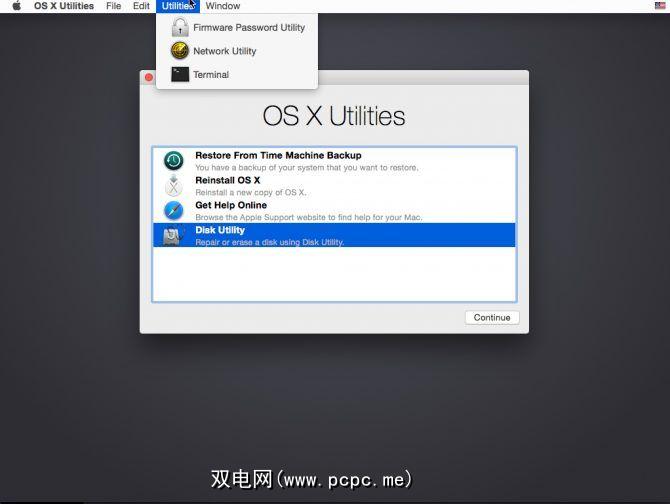The height and width of the screenshot is (504, 670).
Task: Launch Terminal from the Utilities menu
Action: (237, 75)
